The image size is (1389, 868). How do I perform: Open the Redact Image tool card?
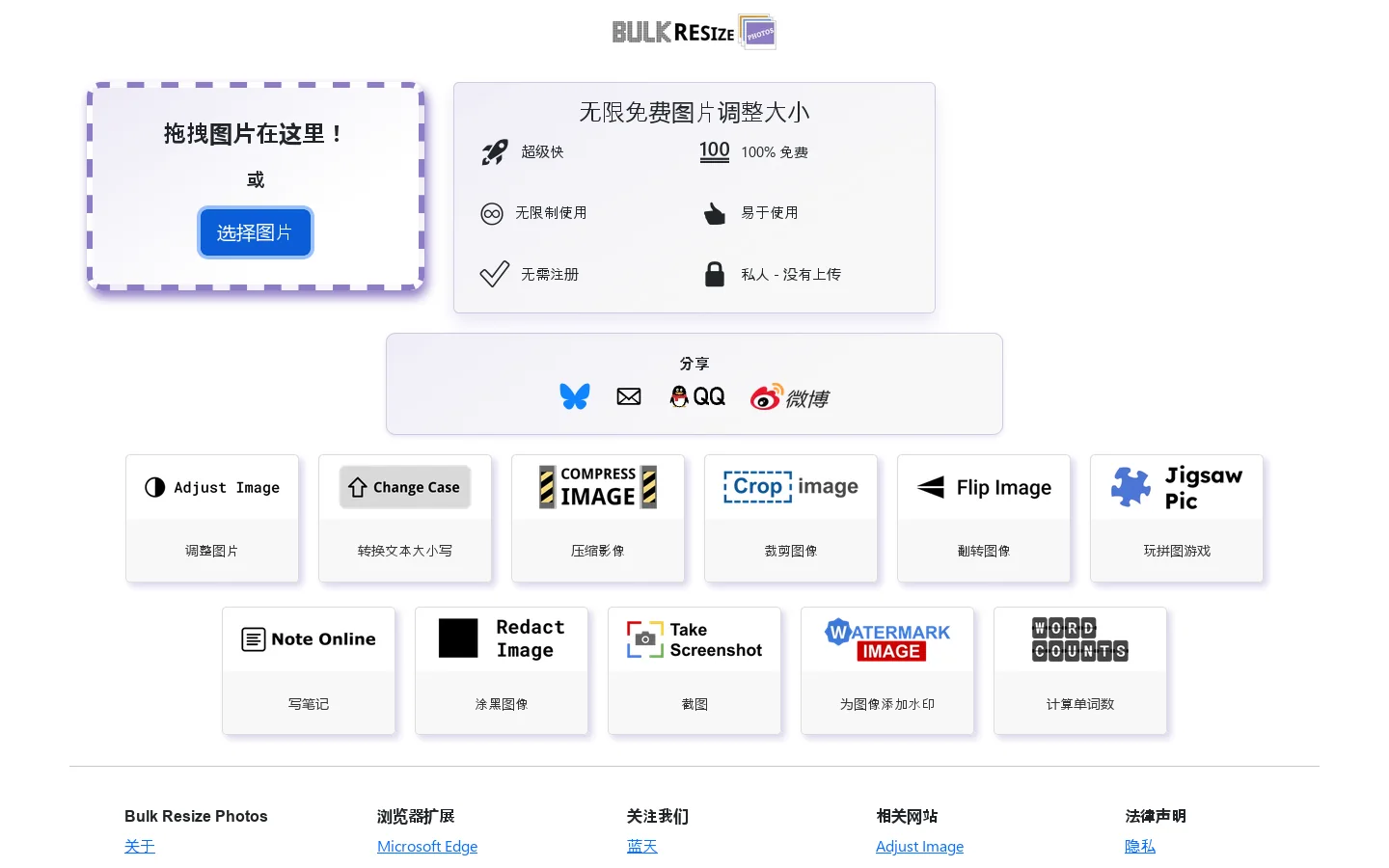(502, 670)
